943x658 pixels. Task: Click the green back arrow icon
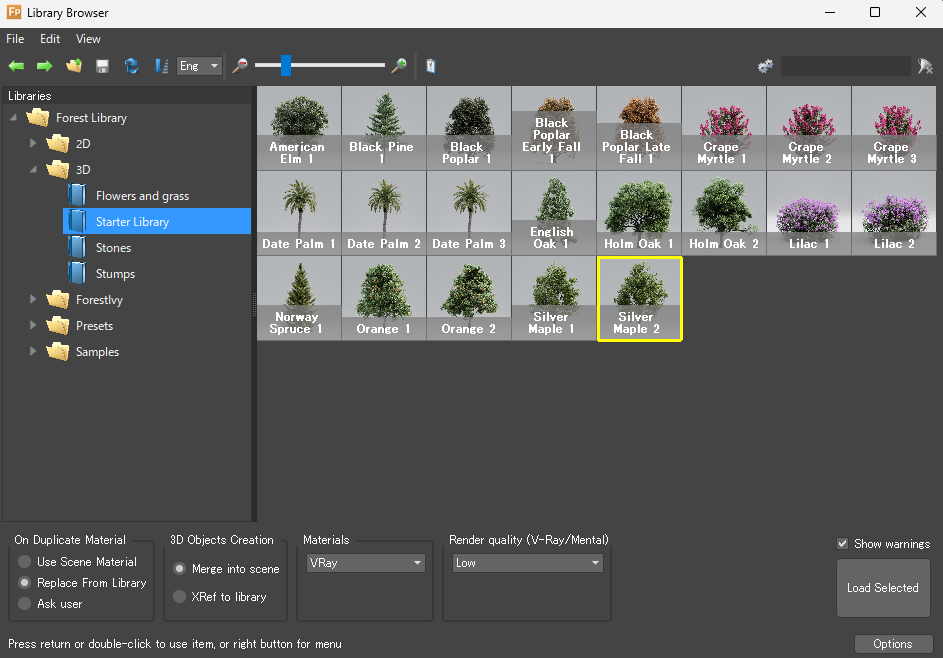(16, 66)
